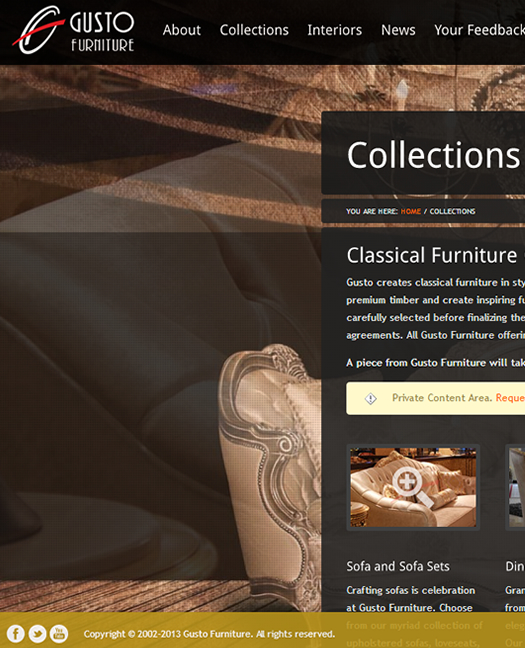Click the Home breadcrumb link

coord(410,211)
